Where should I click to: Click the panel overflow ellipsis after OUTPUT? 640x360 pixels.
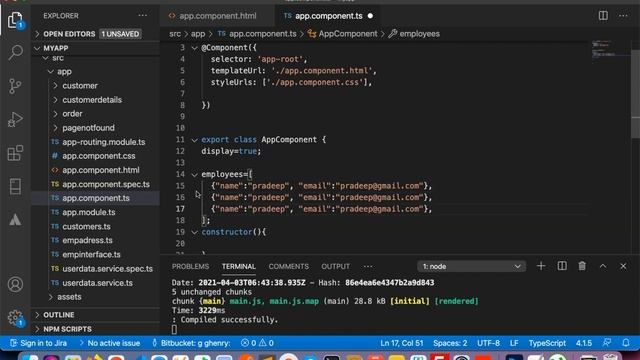point(368,267)
